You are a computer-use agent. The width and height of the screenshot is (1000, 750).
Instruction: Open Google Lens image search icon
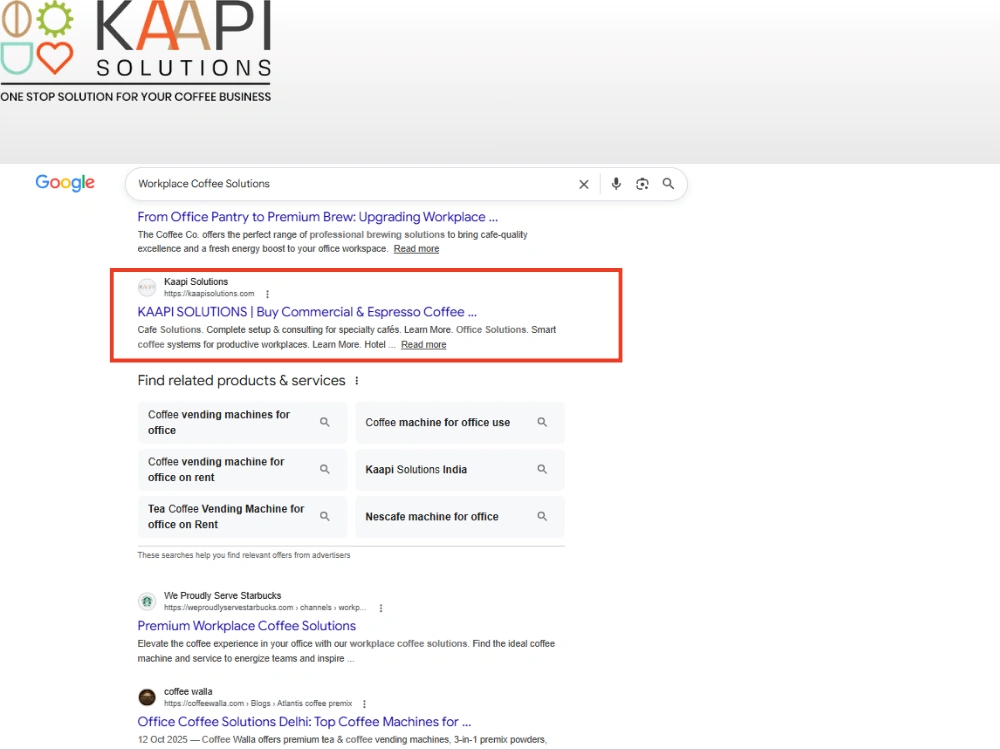point(642,184)
